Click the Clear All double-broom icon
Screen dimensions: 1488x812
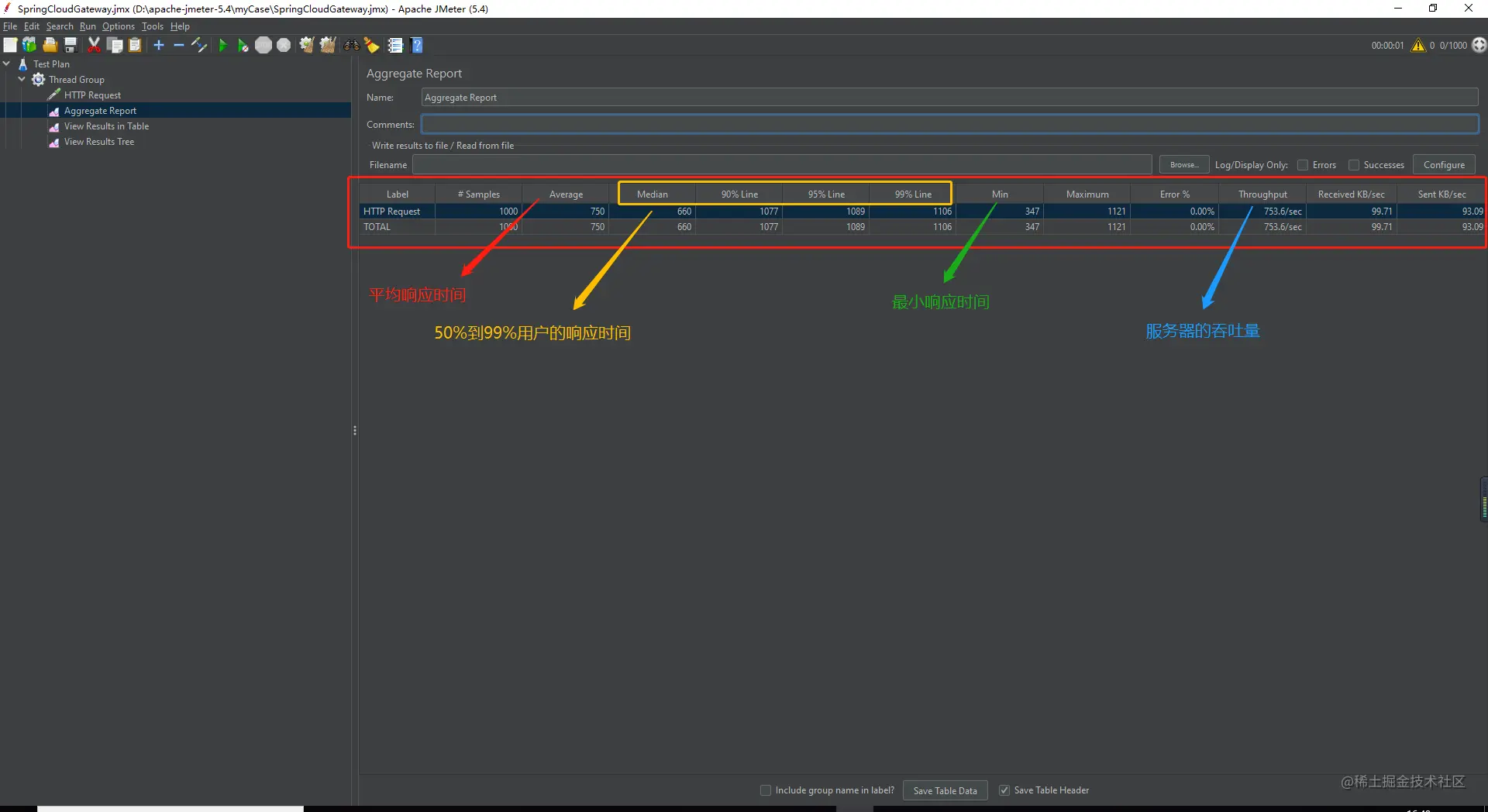click(328, 46)
